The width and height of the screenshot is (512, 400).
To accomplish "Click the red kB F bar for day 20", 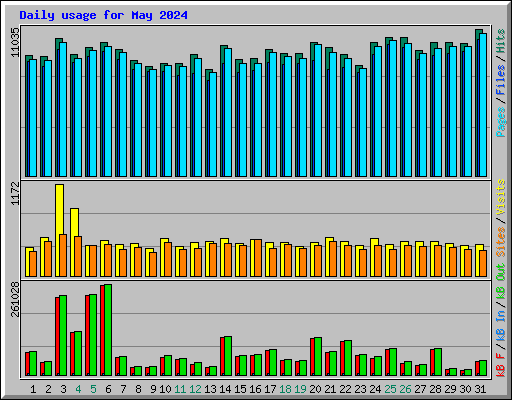I will [312, 357].
